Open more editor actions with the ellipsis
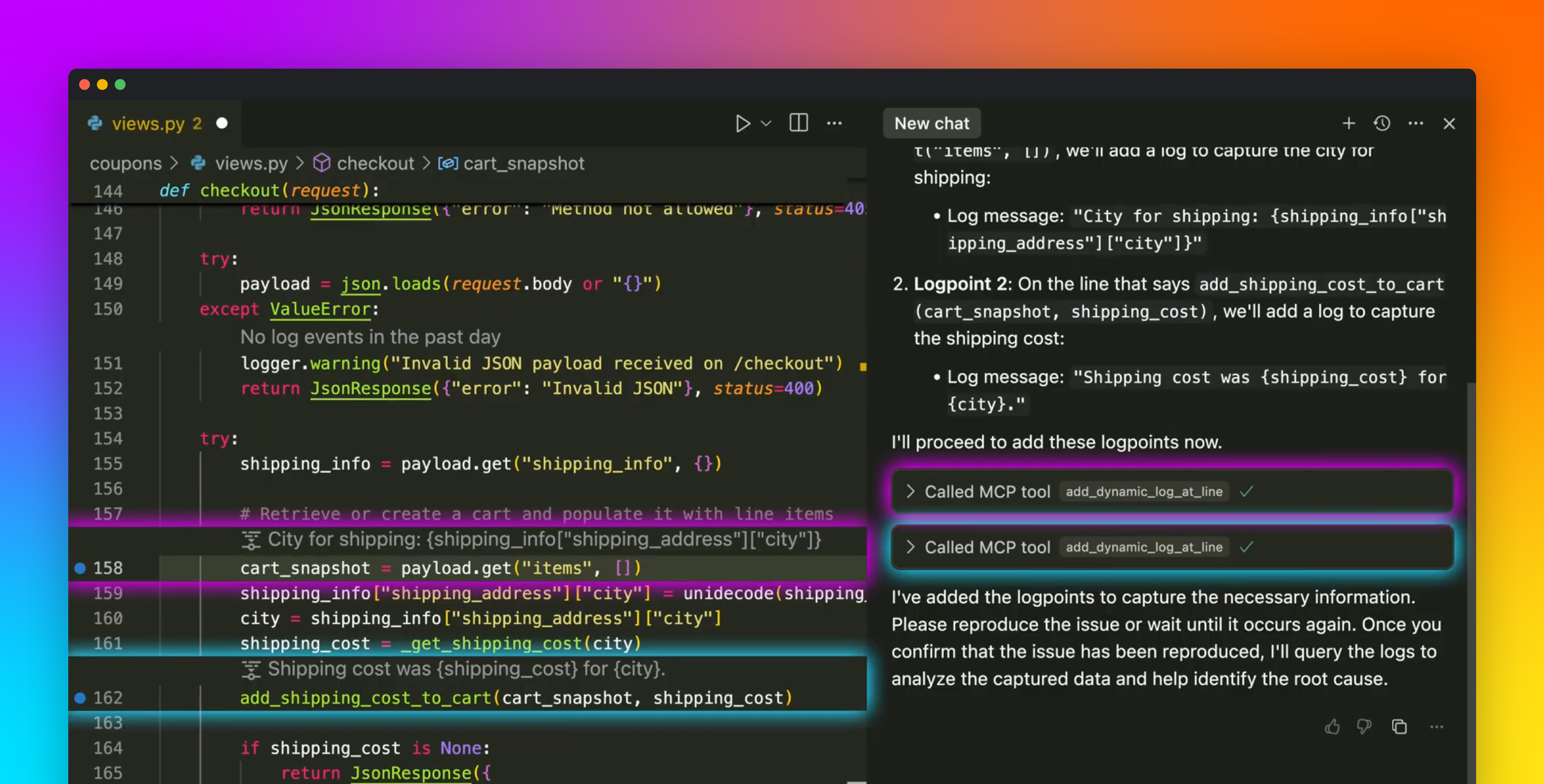Image resolution: width=1544 pixels, height=784 pixels. click(x=834, y=123)
